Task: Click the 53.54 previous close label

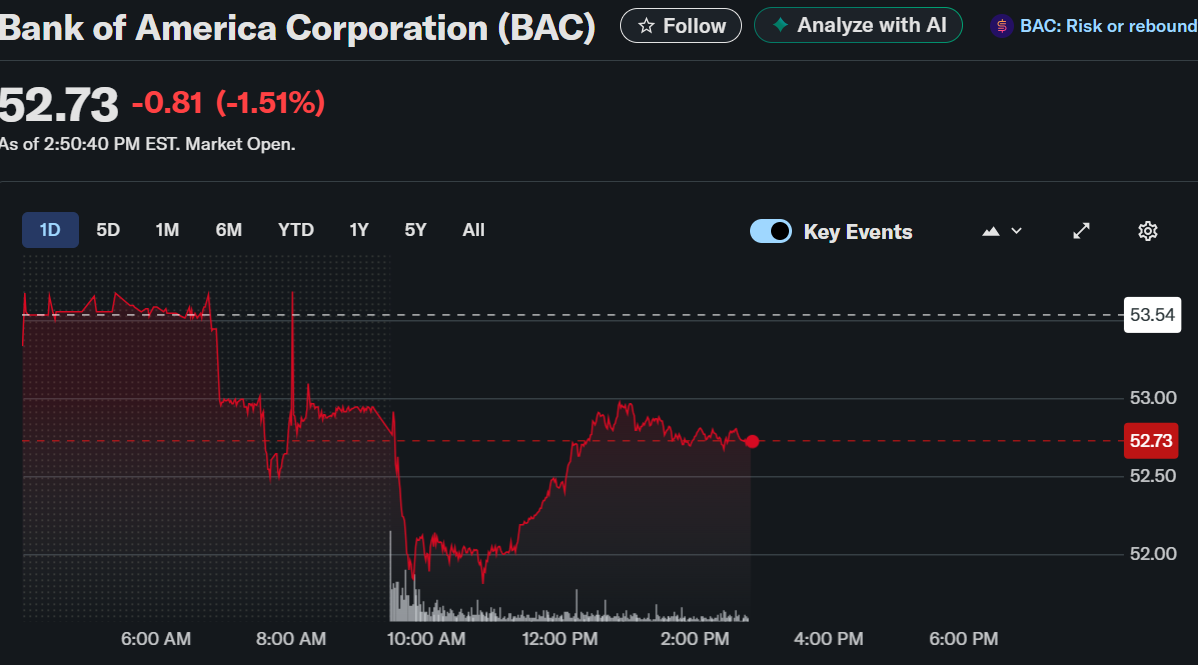Action: pyautogui.click(x=1152, y=315)
